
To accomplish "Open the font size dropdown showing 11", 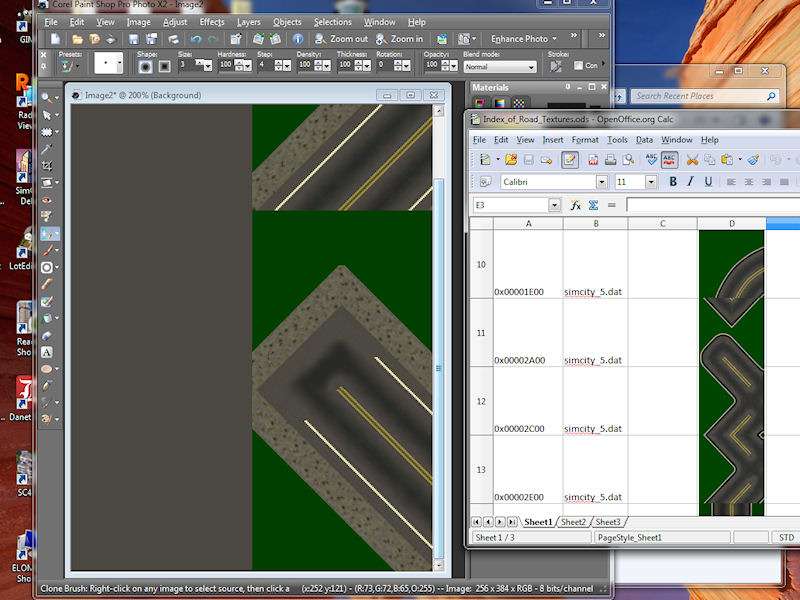I will [x=650, y=182].
